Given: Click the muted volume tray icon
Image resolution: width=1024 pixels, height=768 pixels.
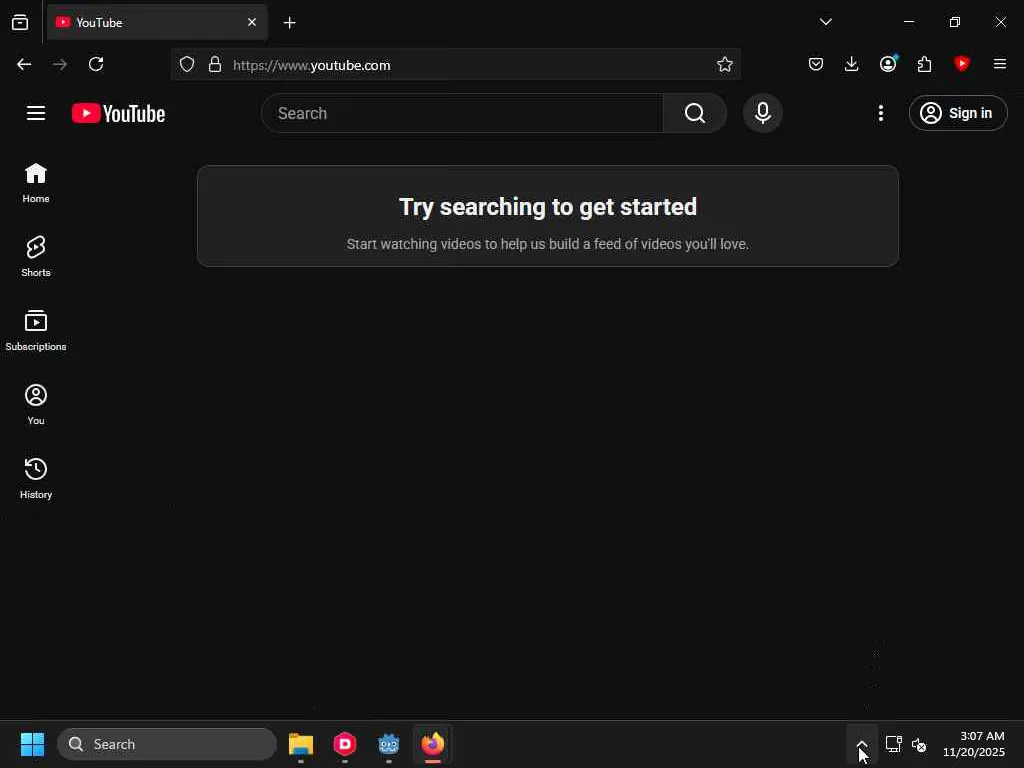Looking at the screenshot, I should (x=919, y=744).
